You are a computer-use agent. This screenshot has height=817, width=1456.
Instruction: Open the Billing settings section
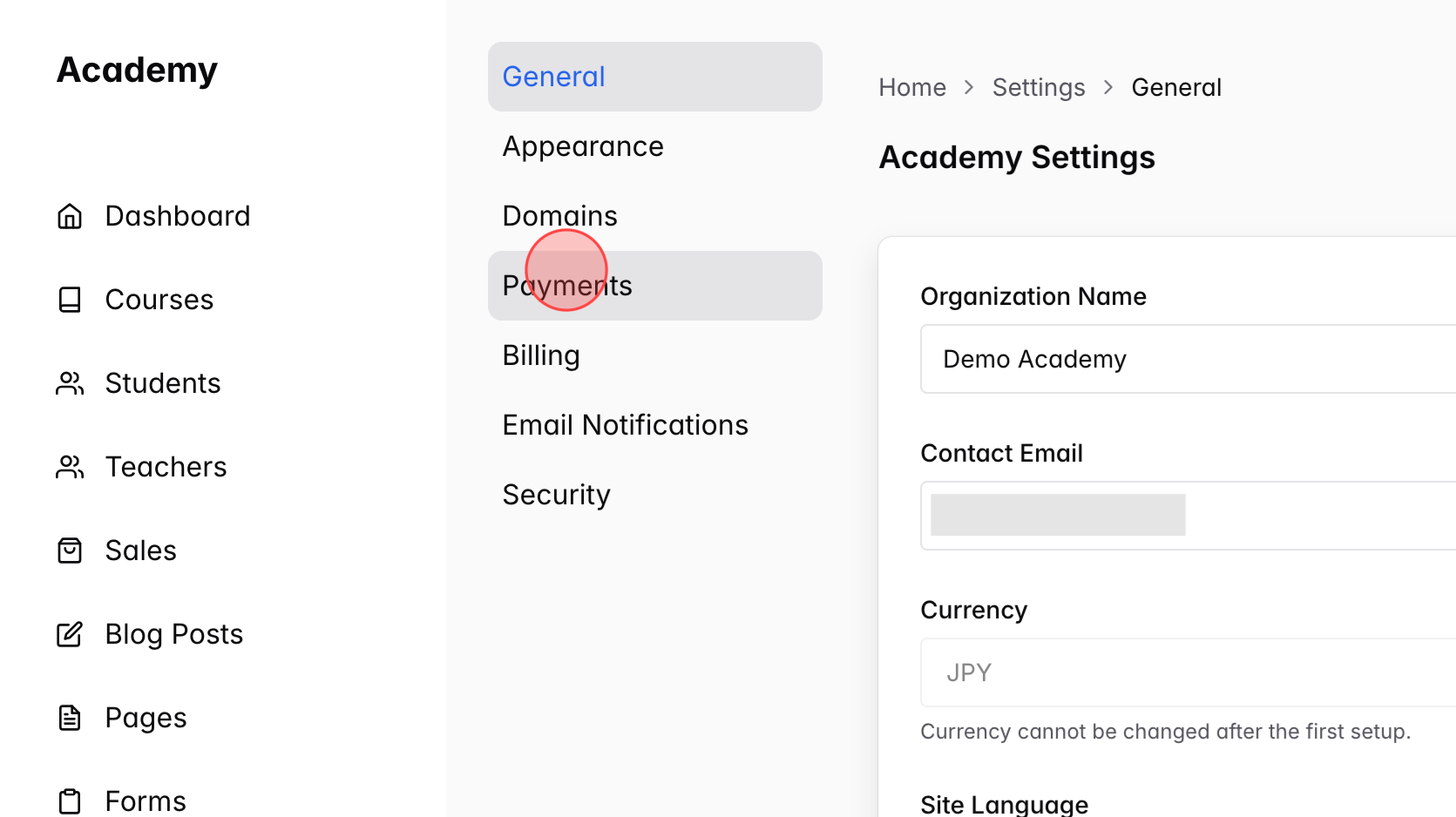click(x=540, y=354)
